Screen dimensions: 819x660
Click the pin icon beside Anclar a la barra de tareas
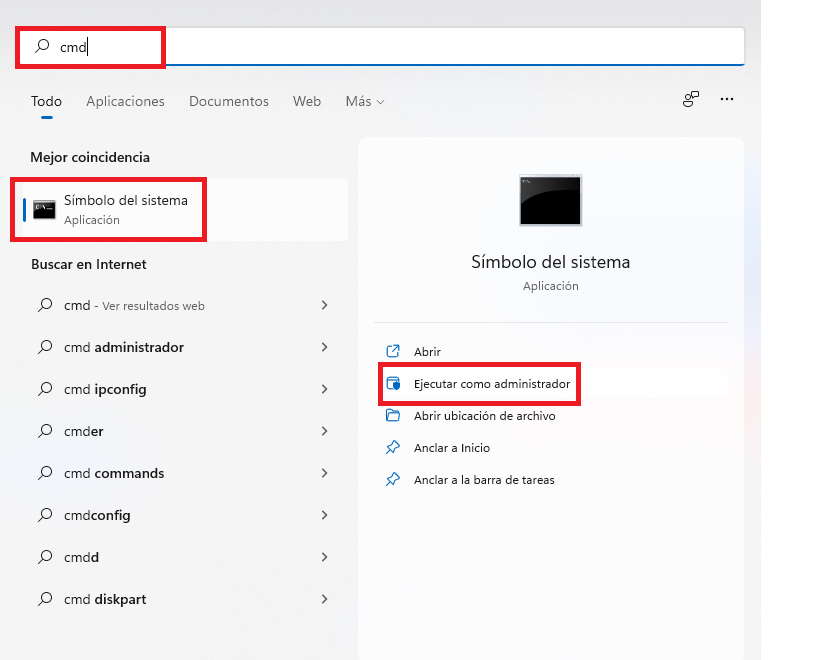click(394, 479)
